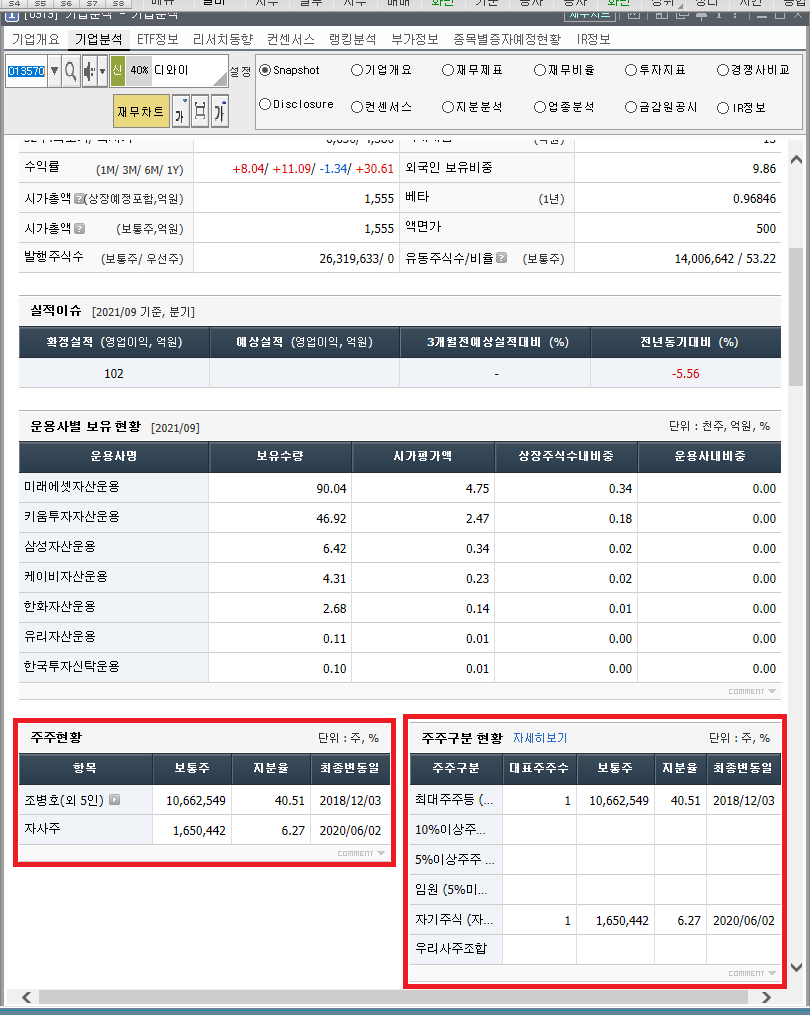Click the speaker sound icon beside search
Viewport: 810px width, 1015px height.
(x=89, y=71)
